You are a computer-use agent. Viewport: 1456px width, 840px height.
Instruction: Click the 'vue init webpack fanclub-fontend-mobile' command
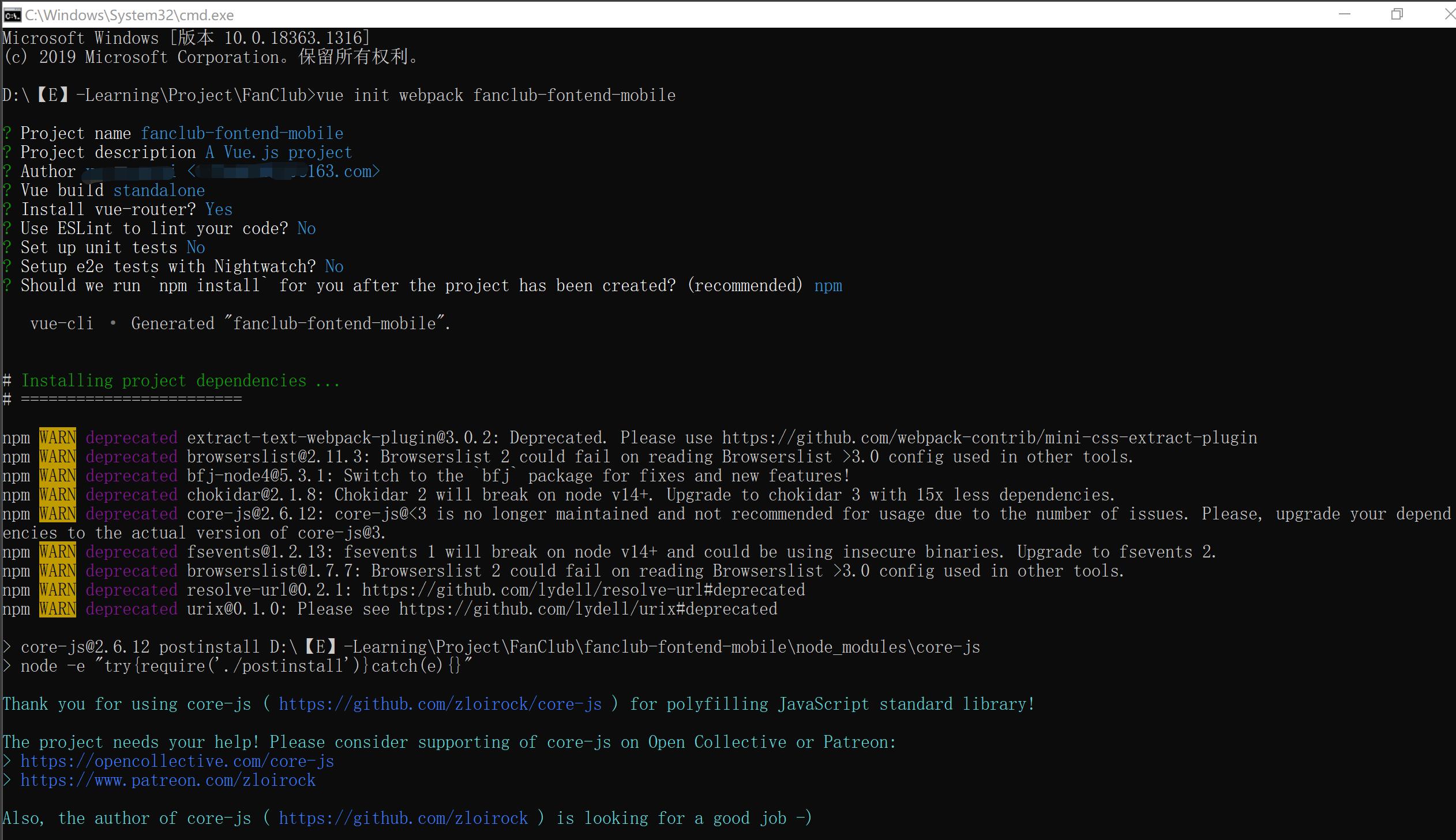(x=496, y=95)
